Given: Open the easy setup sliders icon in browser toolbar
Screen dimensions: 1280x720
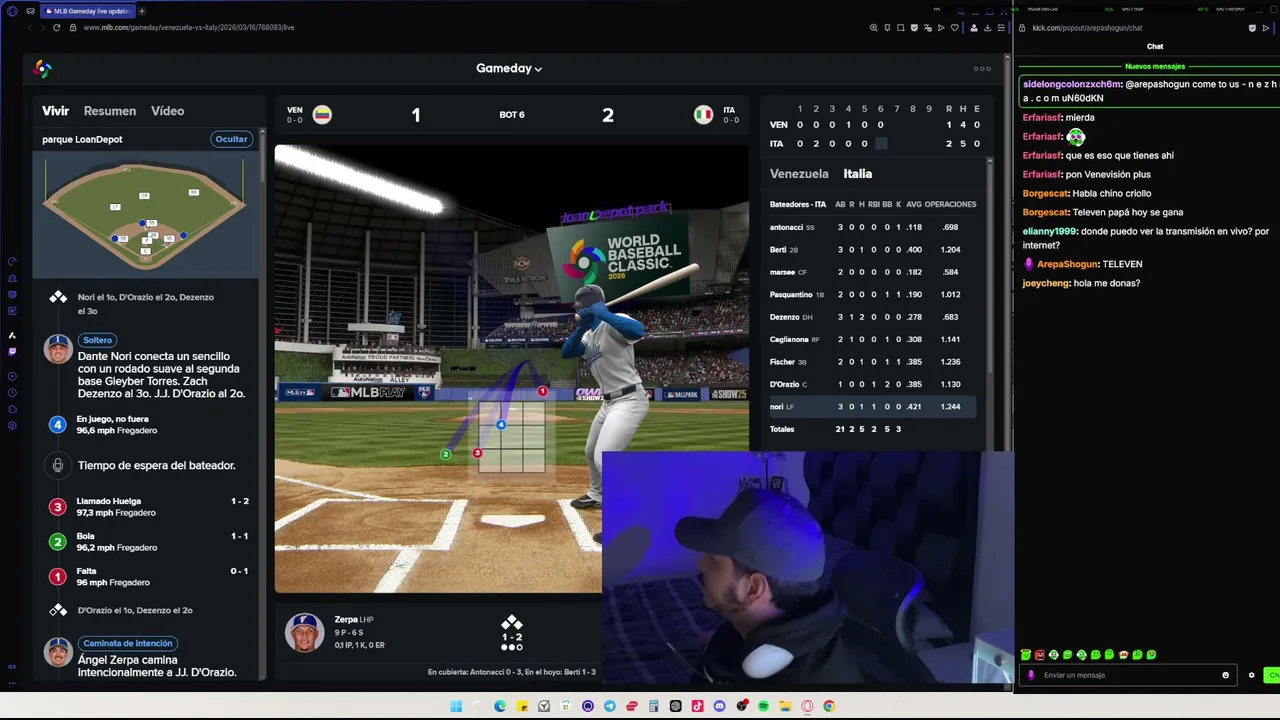Looking at the screenshot, I should pos(1001,28).
